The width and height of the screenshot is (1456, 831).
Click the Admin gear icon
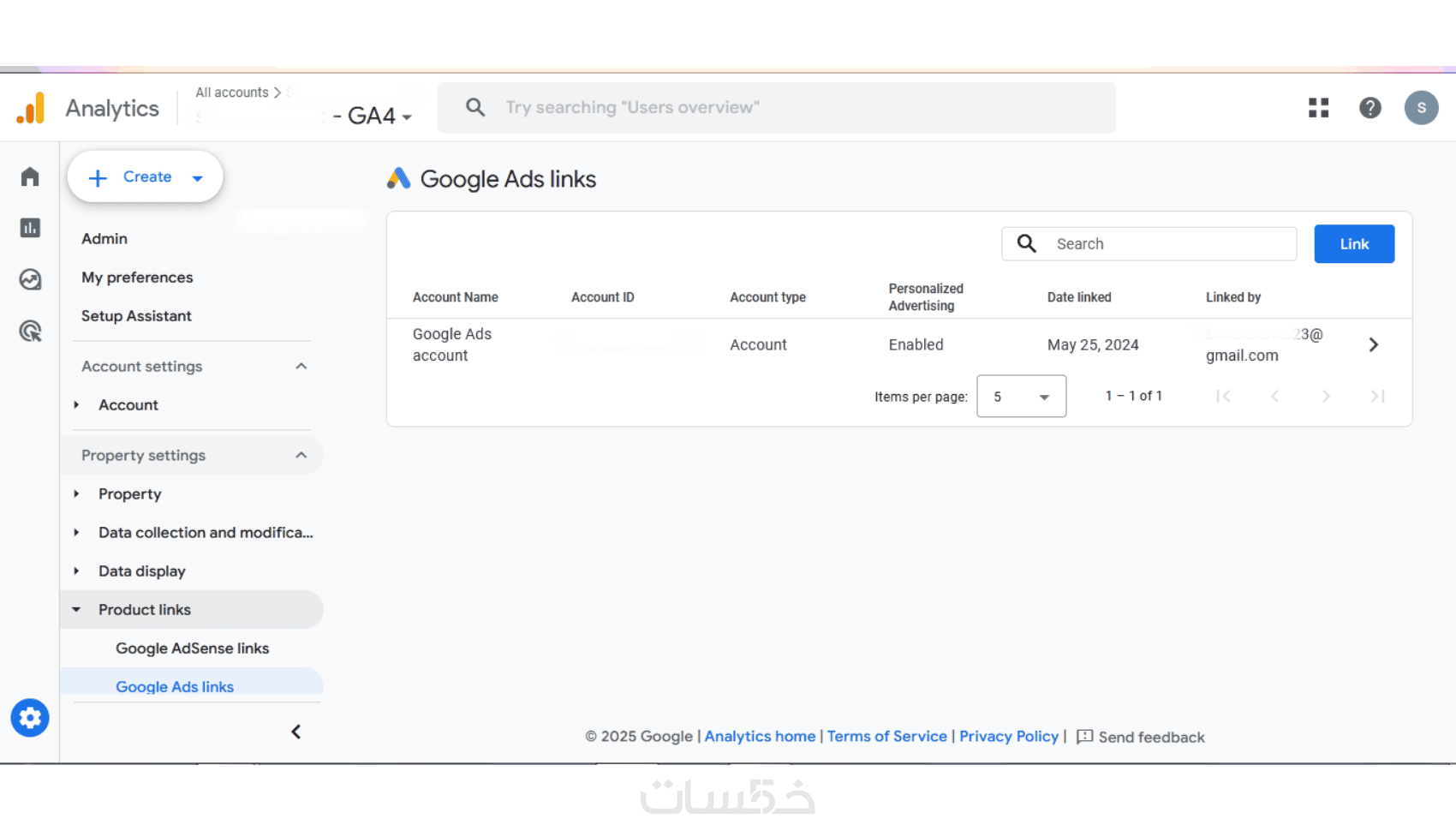[x=30, y=718]
